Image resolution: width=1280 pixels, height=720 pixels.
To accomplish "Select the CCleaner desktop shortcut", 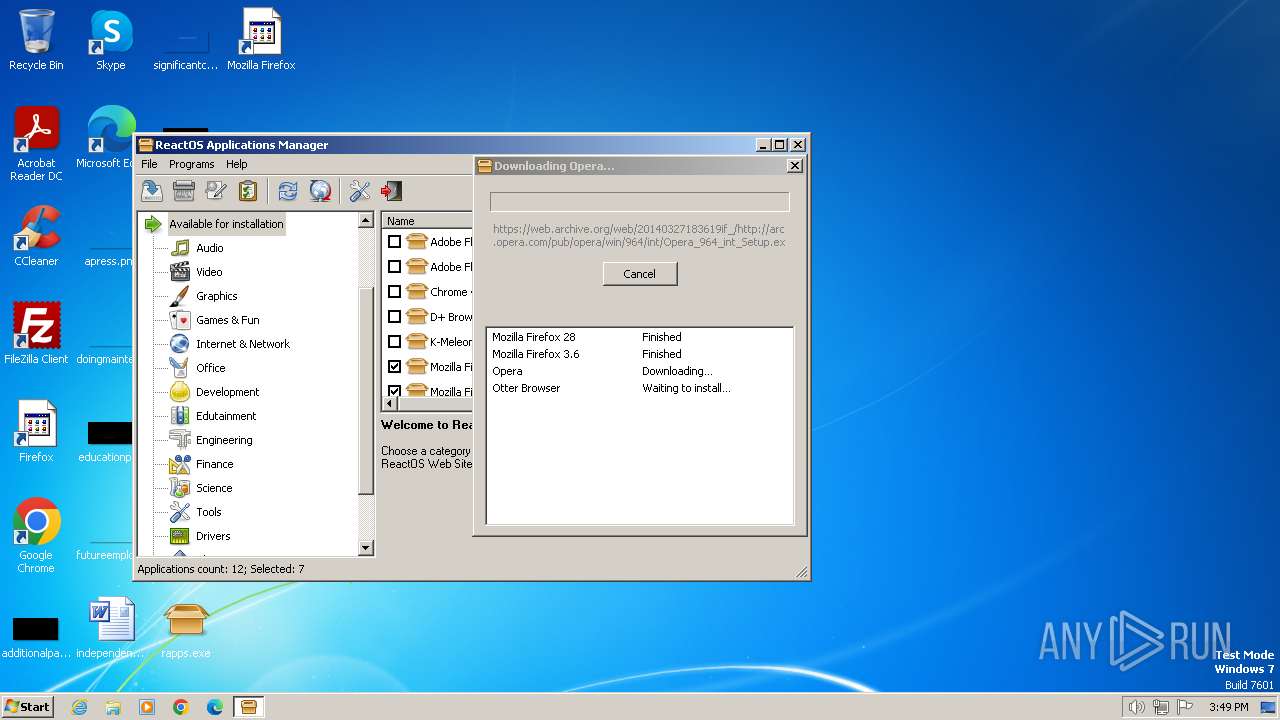I will (x=36, y=236).
